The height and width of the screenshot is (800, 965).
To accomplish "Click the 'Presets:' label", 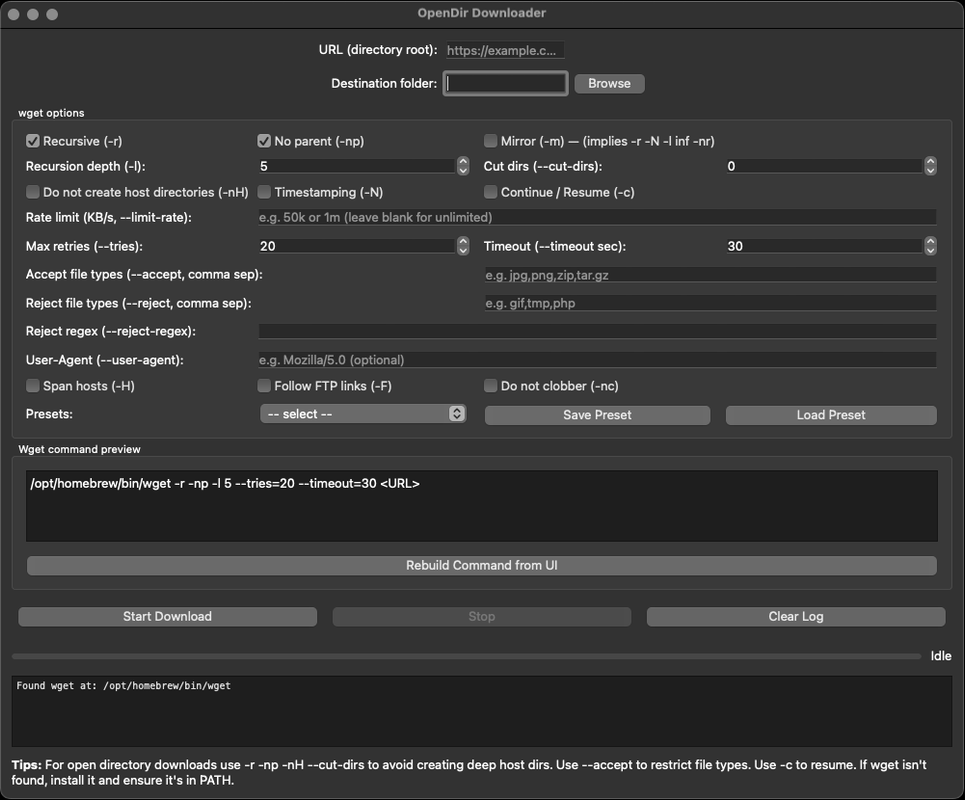I will click(49, 414).
